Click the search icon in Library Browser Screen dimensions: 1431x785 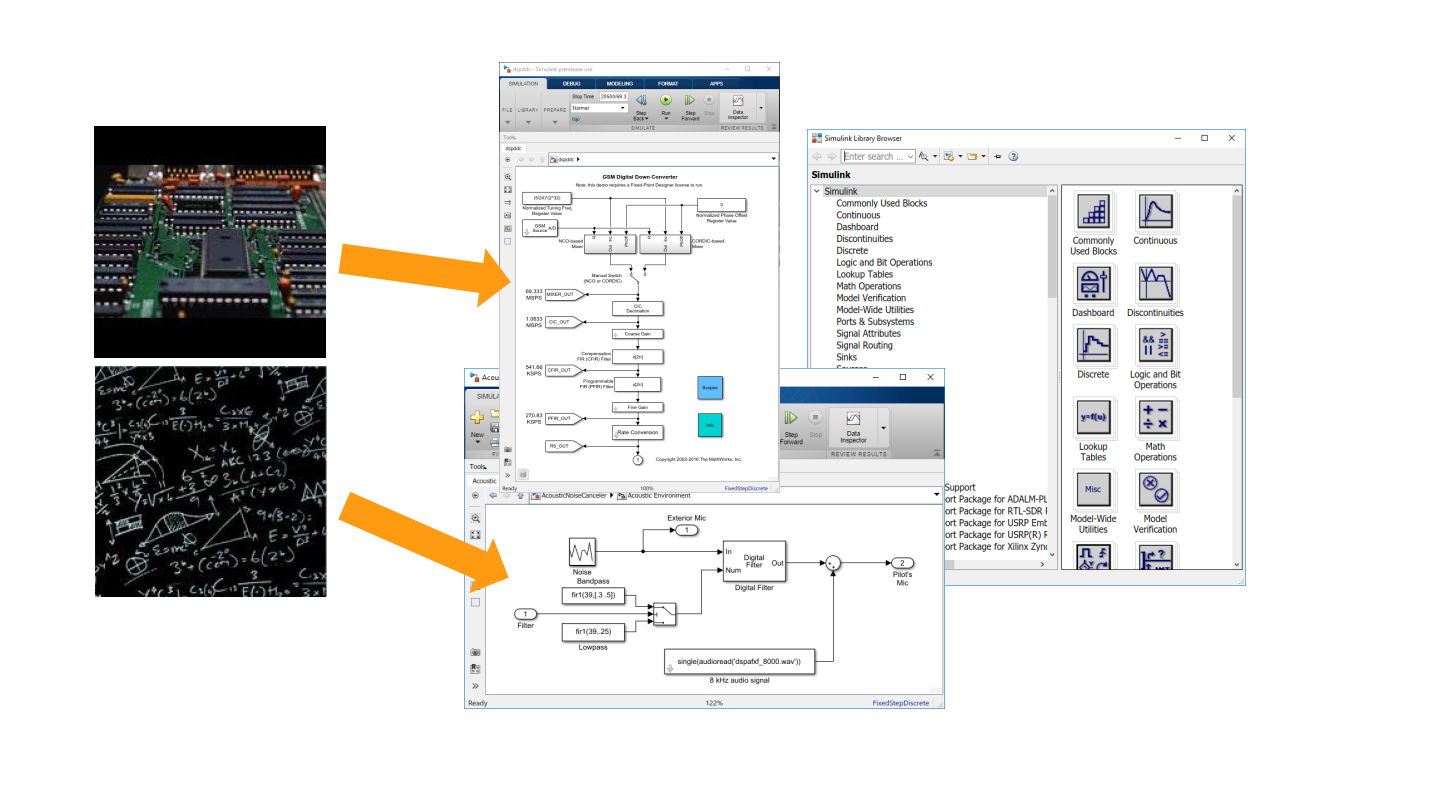point(924,156)
